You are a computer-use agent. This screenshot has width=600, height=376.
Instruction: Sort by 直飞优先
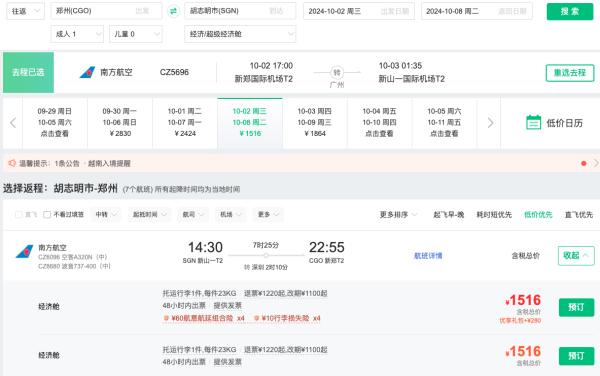tap(579, 215)
